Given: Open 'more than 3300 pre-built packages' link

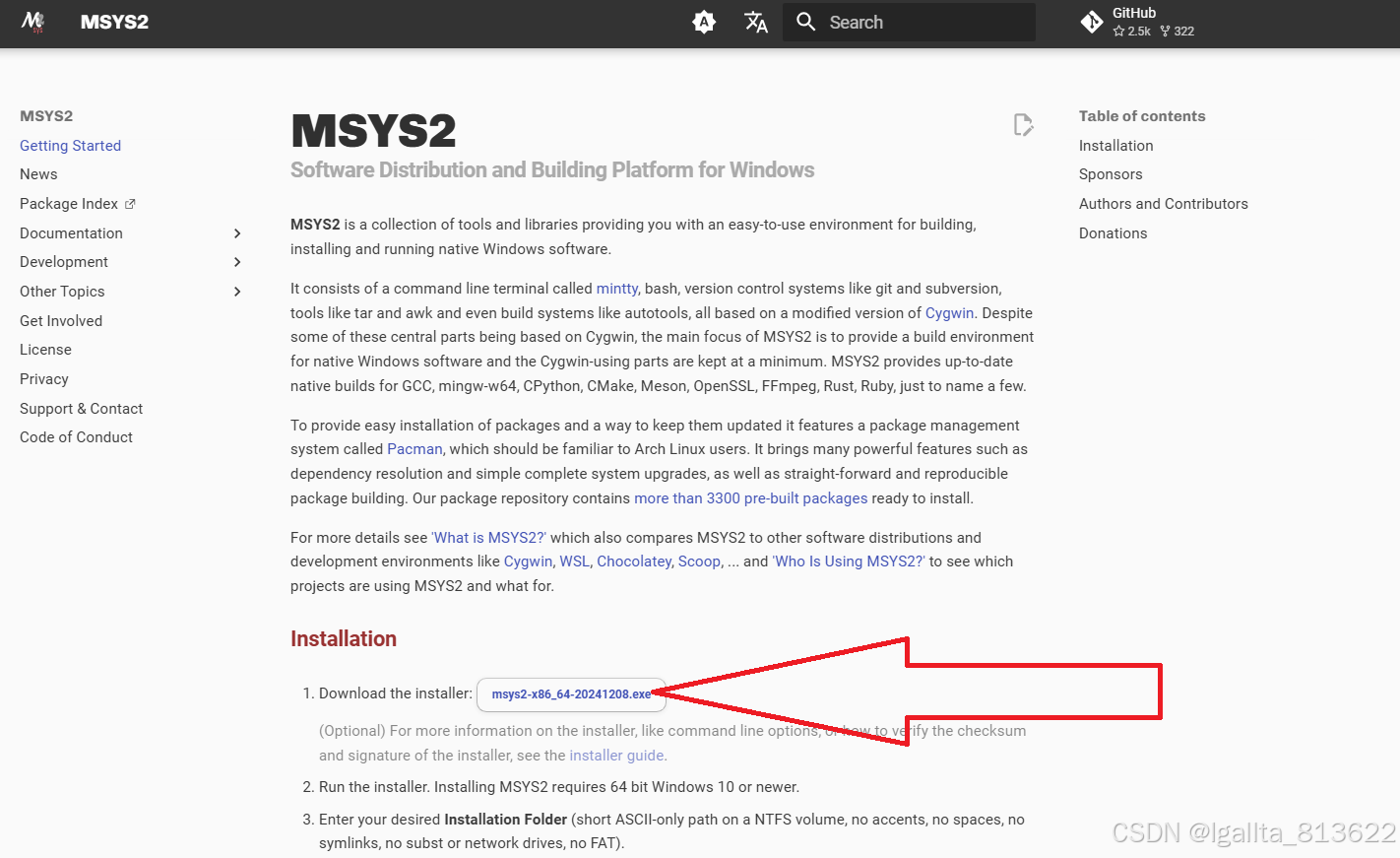Looking at the screenshot, I should pyautogui.click(x=751, y=498).
